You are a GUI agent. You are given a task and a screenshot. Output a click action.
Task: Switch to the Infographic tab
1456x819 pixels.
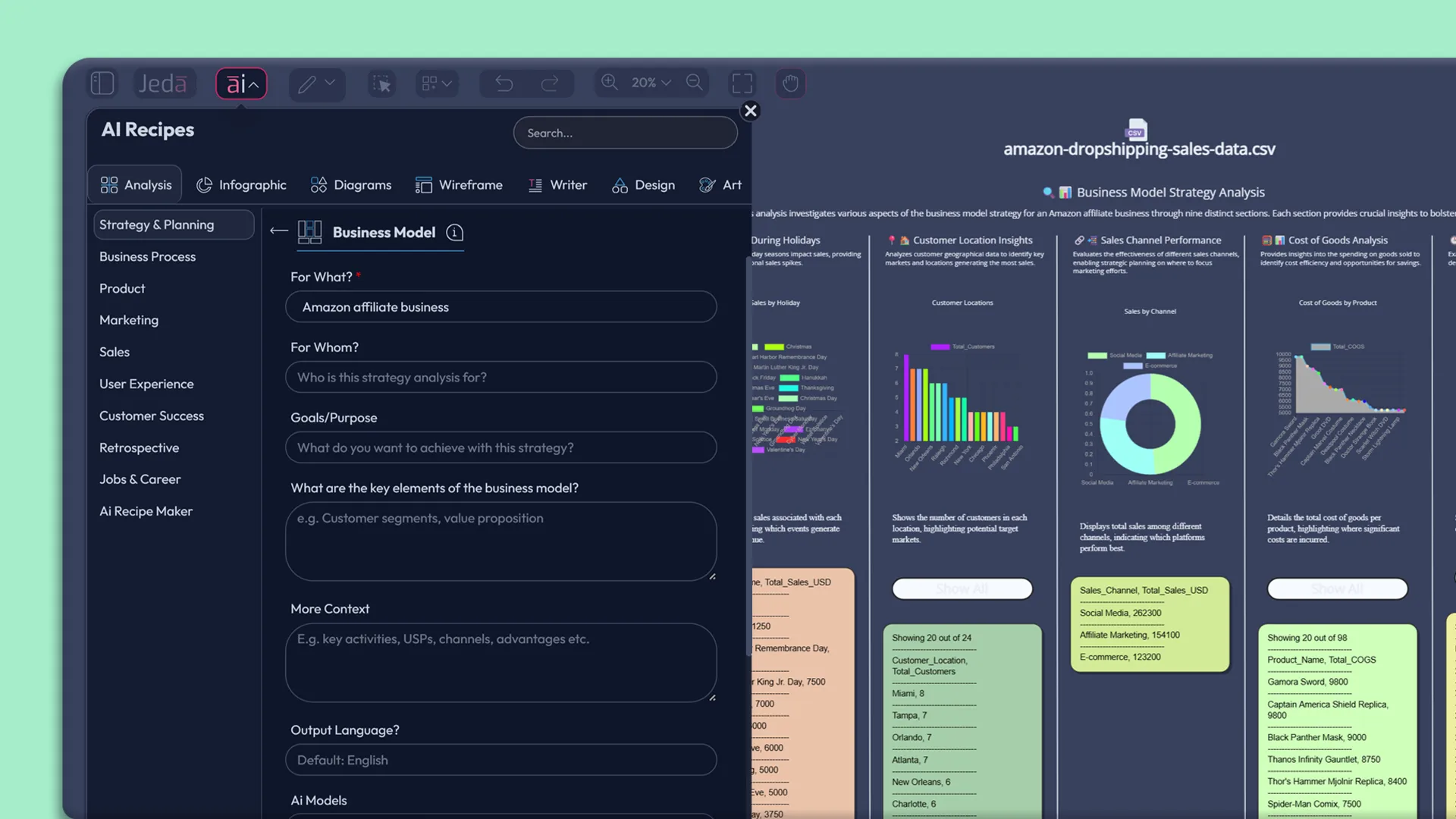coord(241,185)
